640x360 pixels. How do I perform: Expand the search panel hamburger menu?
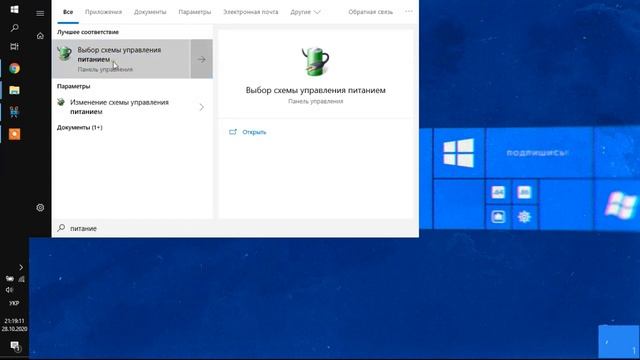click(x=40, y=13)
